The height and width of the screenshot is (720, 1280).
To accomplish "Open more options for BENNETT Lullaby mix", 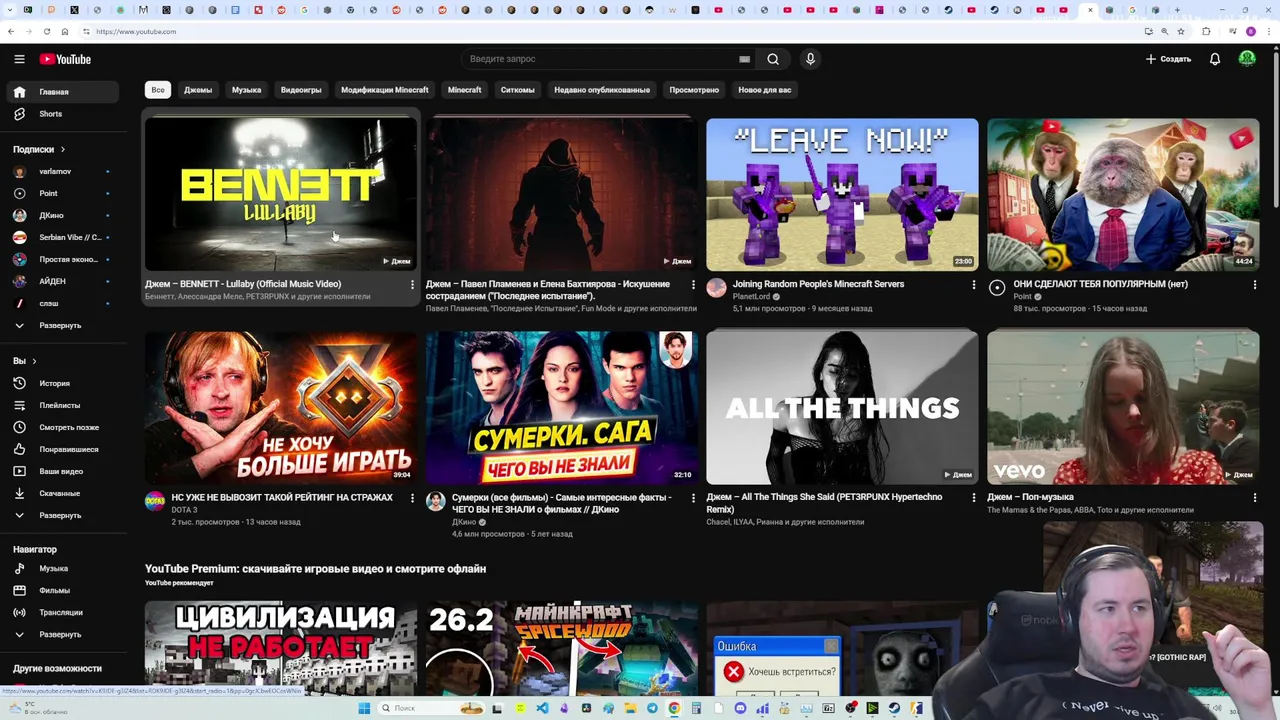I will (x=412, y=285).
